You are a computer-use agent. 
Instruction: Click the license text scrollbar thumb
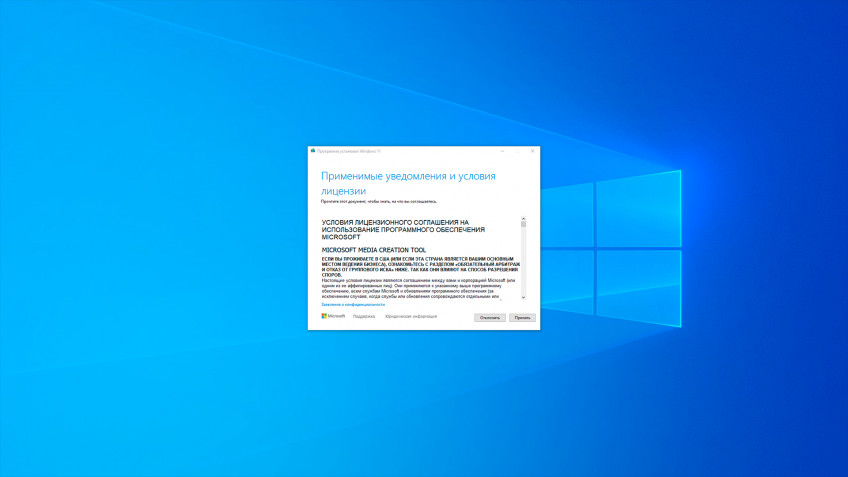click(523, 224)
